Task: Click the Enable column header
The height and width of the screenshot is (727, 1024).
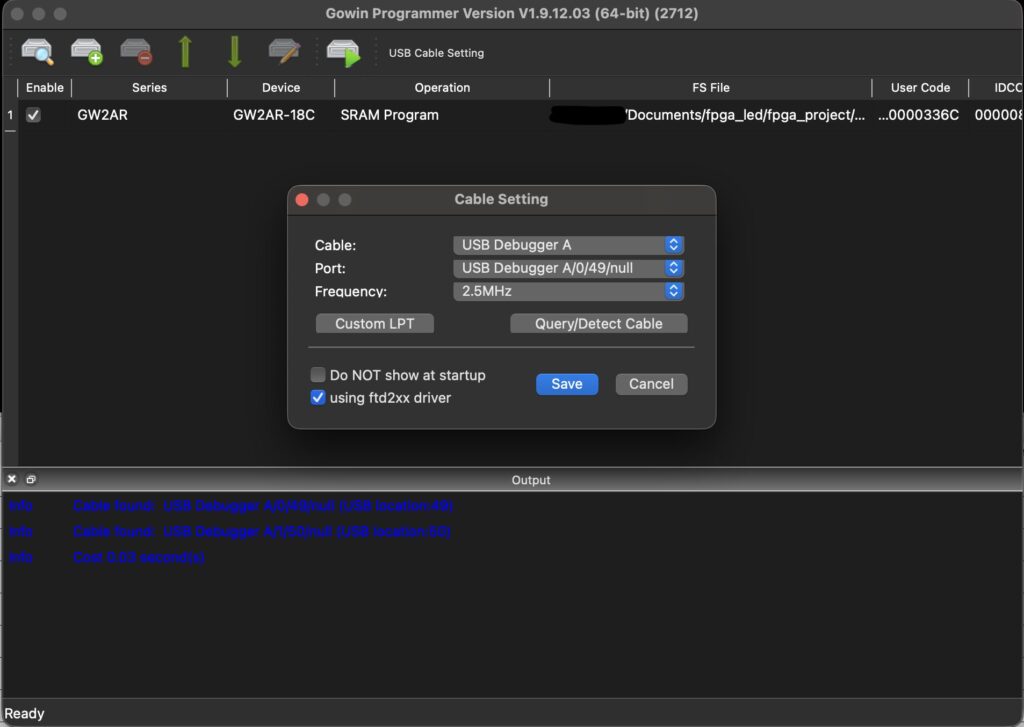Action: click(44, 88)
